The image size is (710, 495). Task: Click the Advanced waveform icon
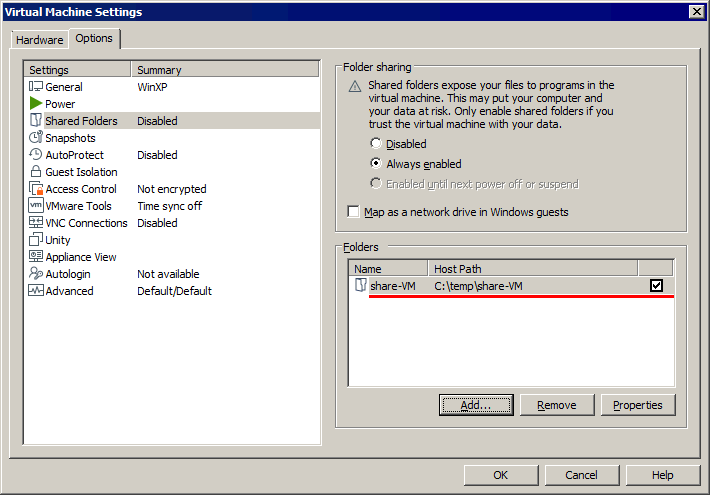click(x=36, y=290)
